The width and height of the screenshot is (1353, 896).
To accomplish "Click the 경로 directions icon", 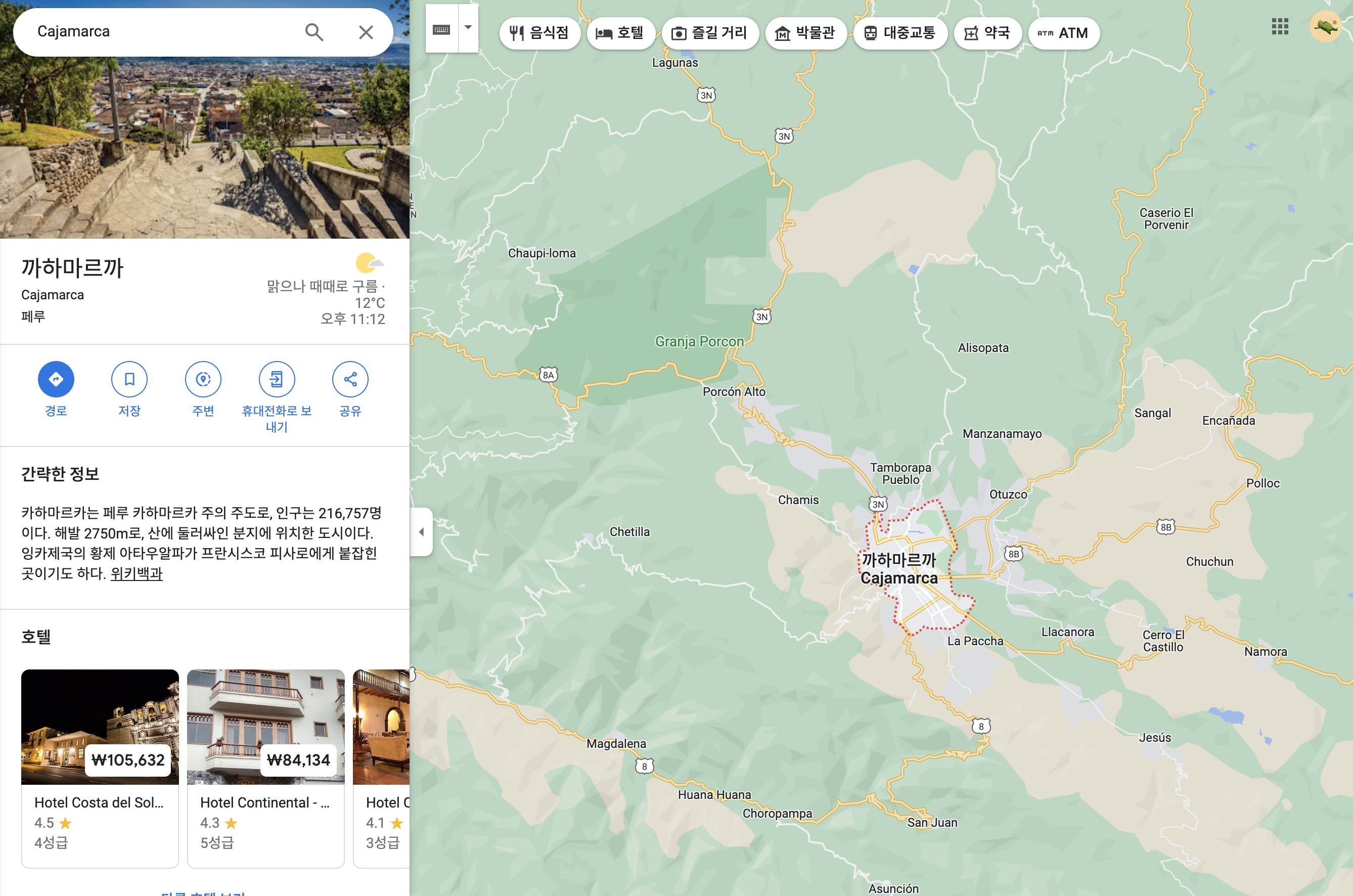I will click(56, 379).
